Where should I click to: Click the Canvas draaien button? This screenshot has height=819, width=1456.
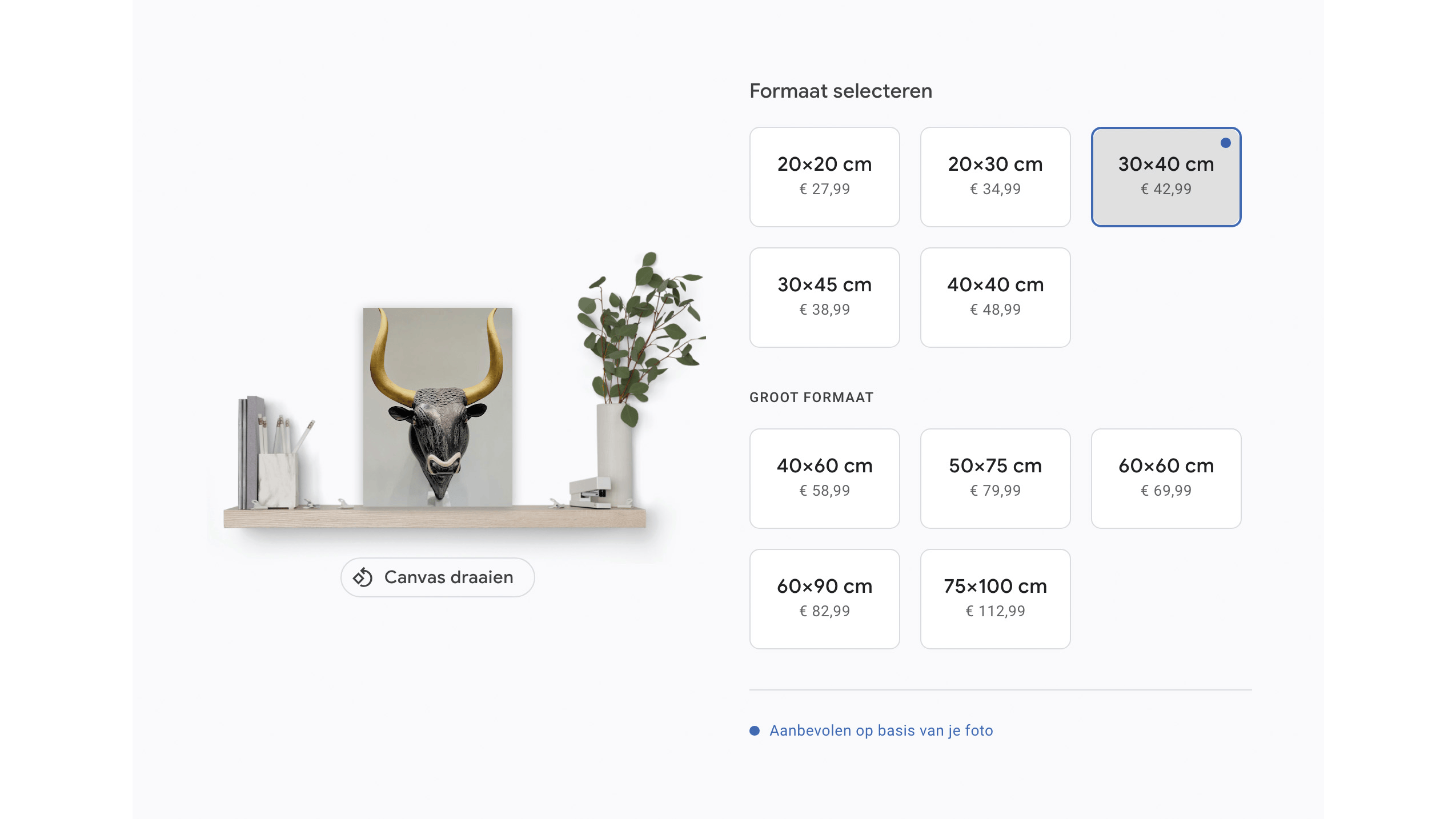tap(438, 577)
